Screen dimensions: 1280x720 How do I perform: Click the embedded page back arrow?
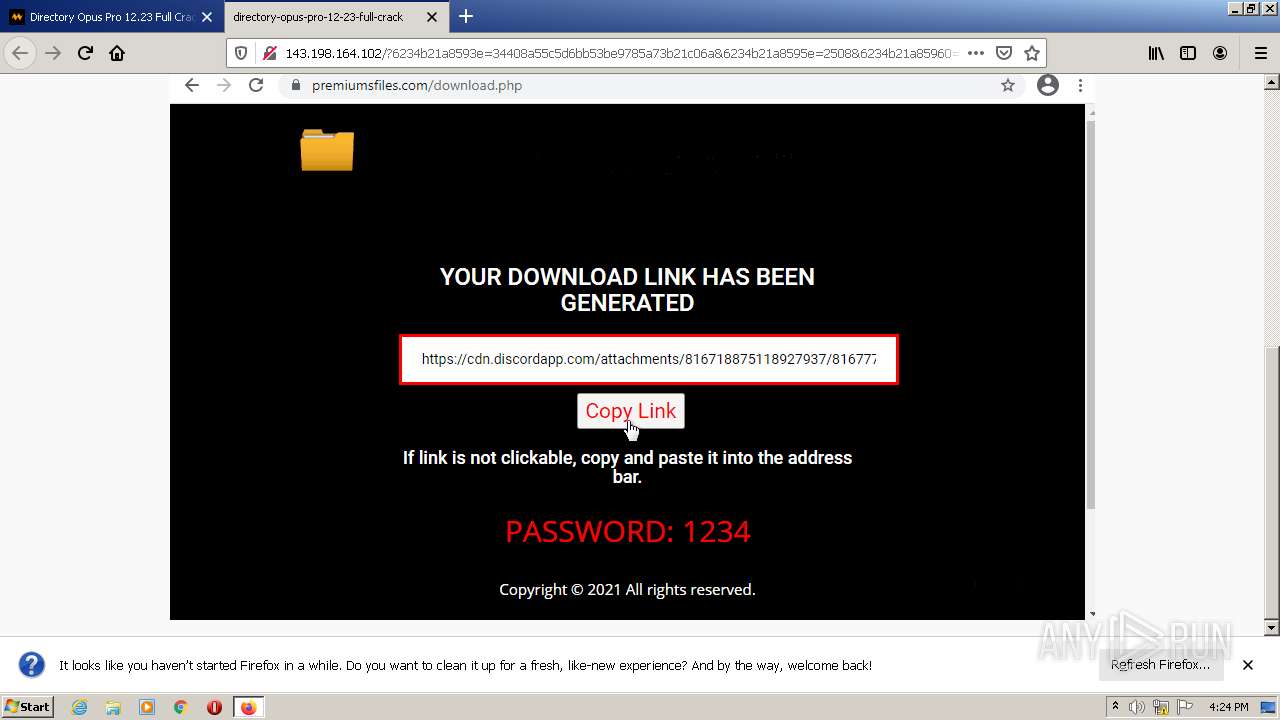click(192, 85)
